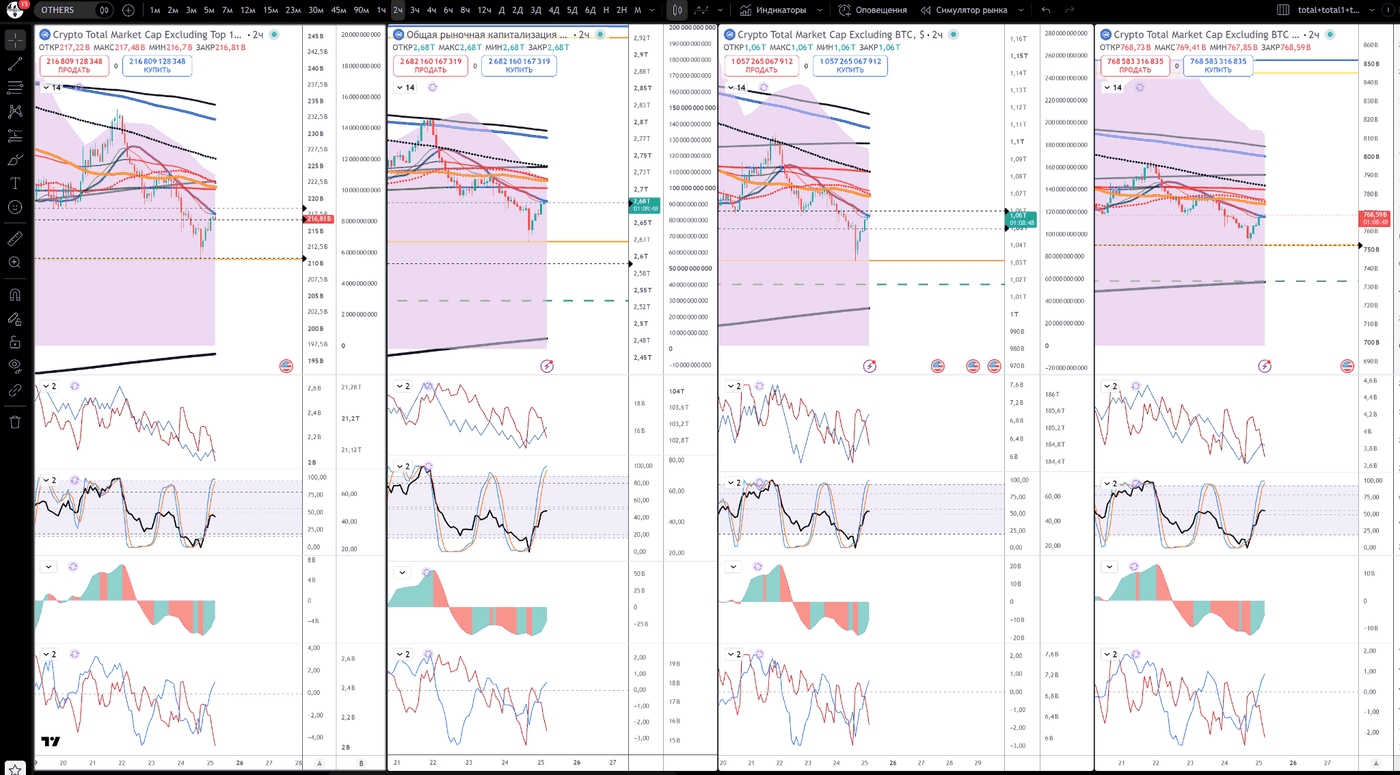Open the Индикаторы dropdown arrow
The image size is (1400, 775).
[820, 10]
